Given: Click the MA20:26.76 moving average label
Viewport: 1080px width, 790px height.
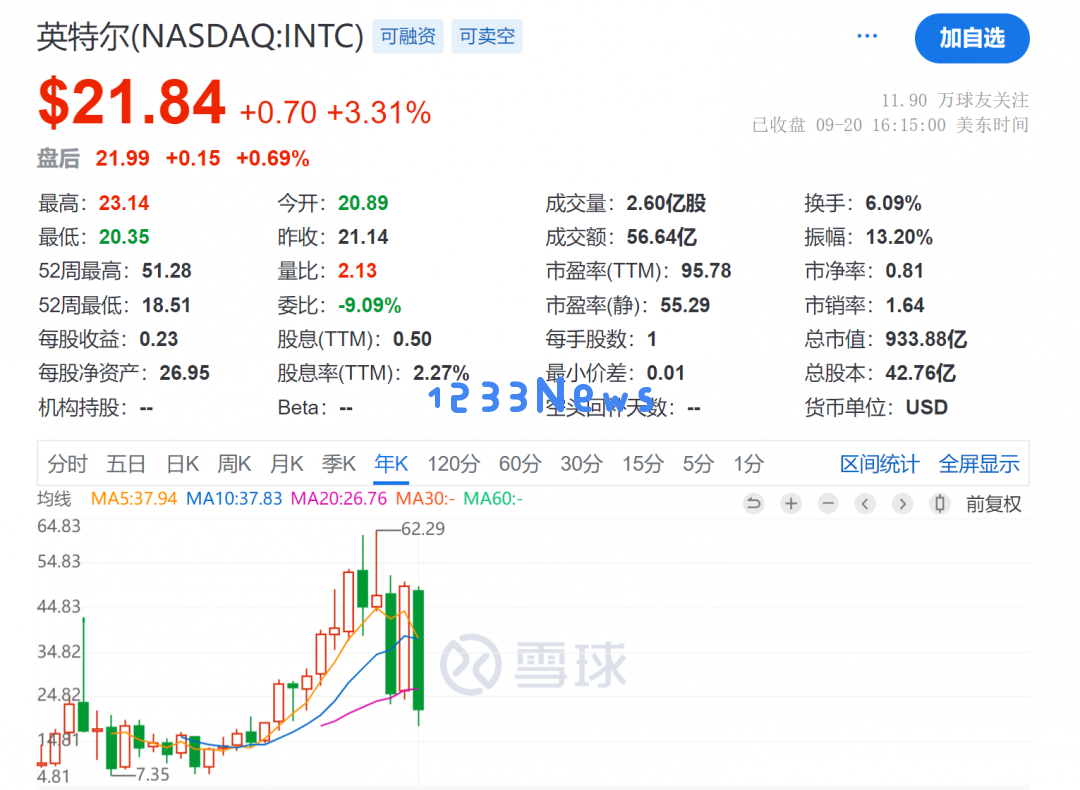Looking at the screenshot, I should click(339, 498).
